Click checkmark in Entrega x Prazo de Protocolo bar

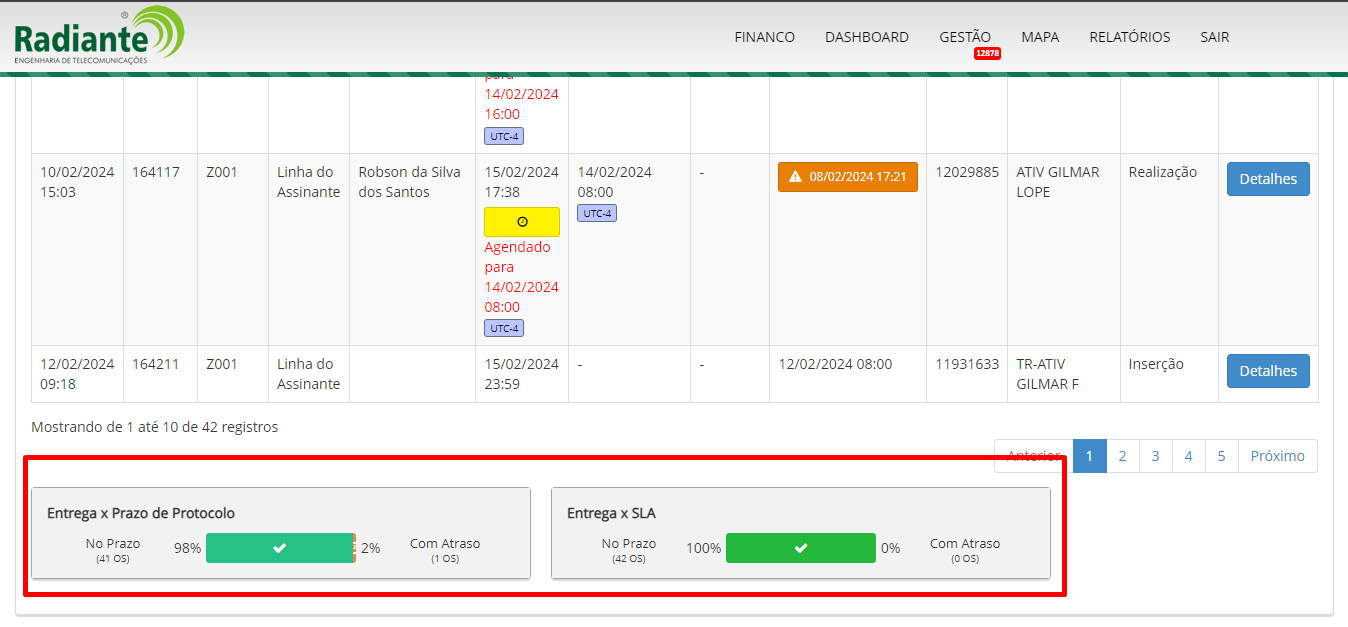click(x=280, y=548)
